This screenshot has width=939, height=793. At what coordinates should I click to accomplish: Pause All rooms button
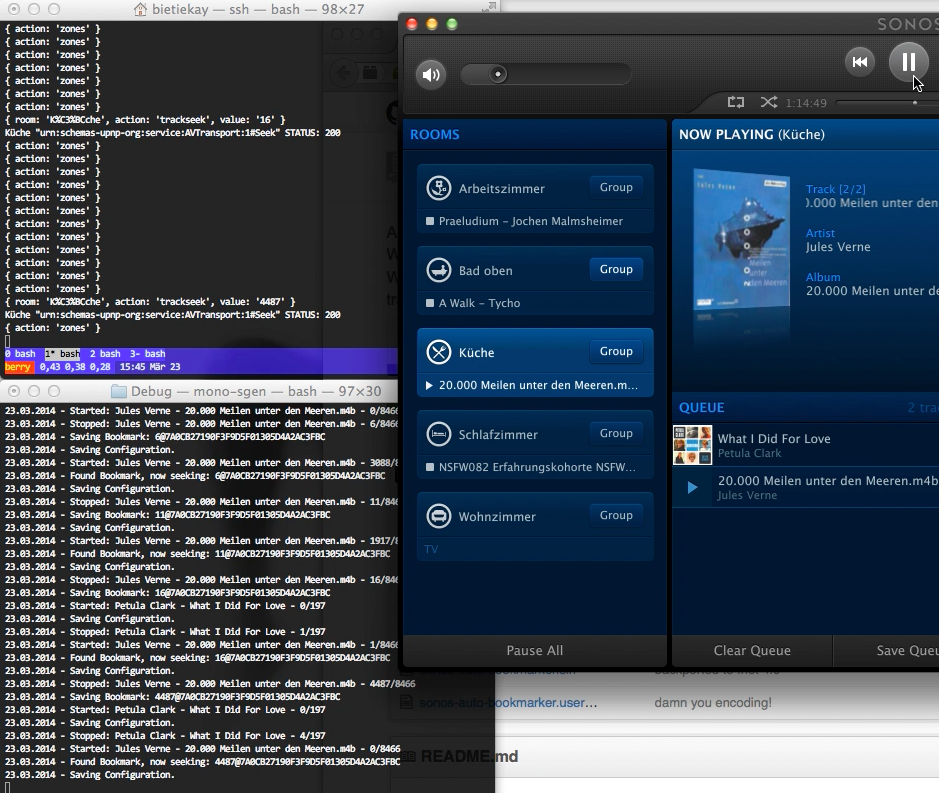(535, 650)
